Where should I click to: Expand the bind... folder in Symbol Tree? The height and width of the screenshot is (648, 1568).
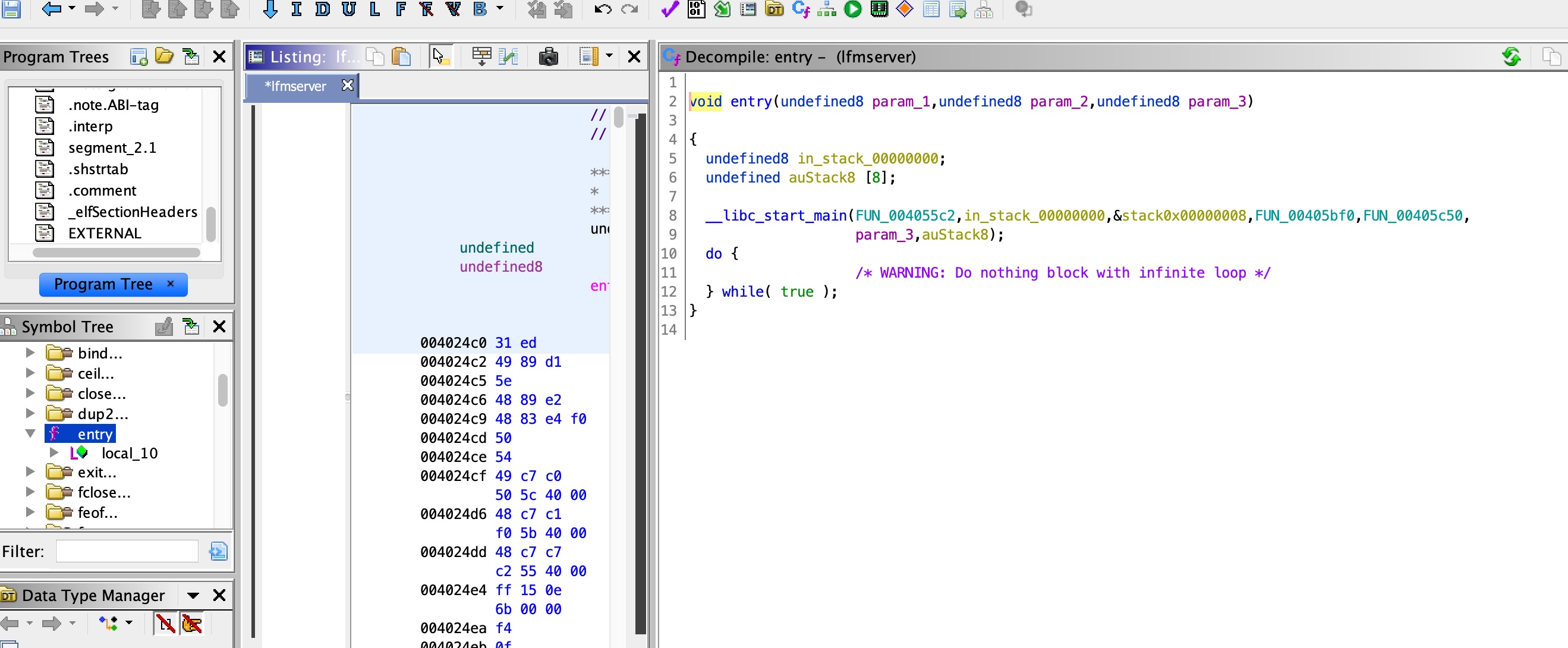tap(30, 353)
